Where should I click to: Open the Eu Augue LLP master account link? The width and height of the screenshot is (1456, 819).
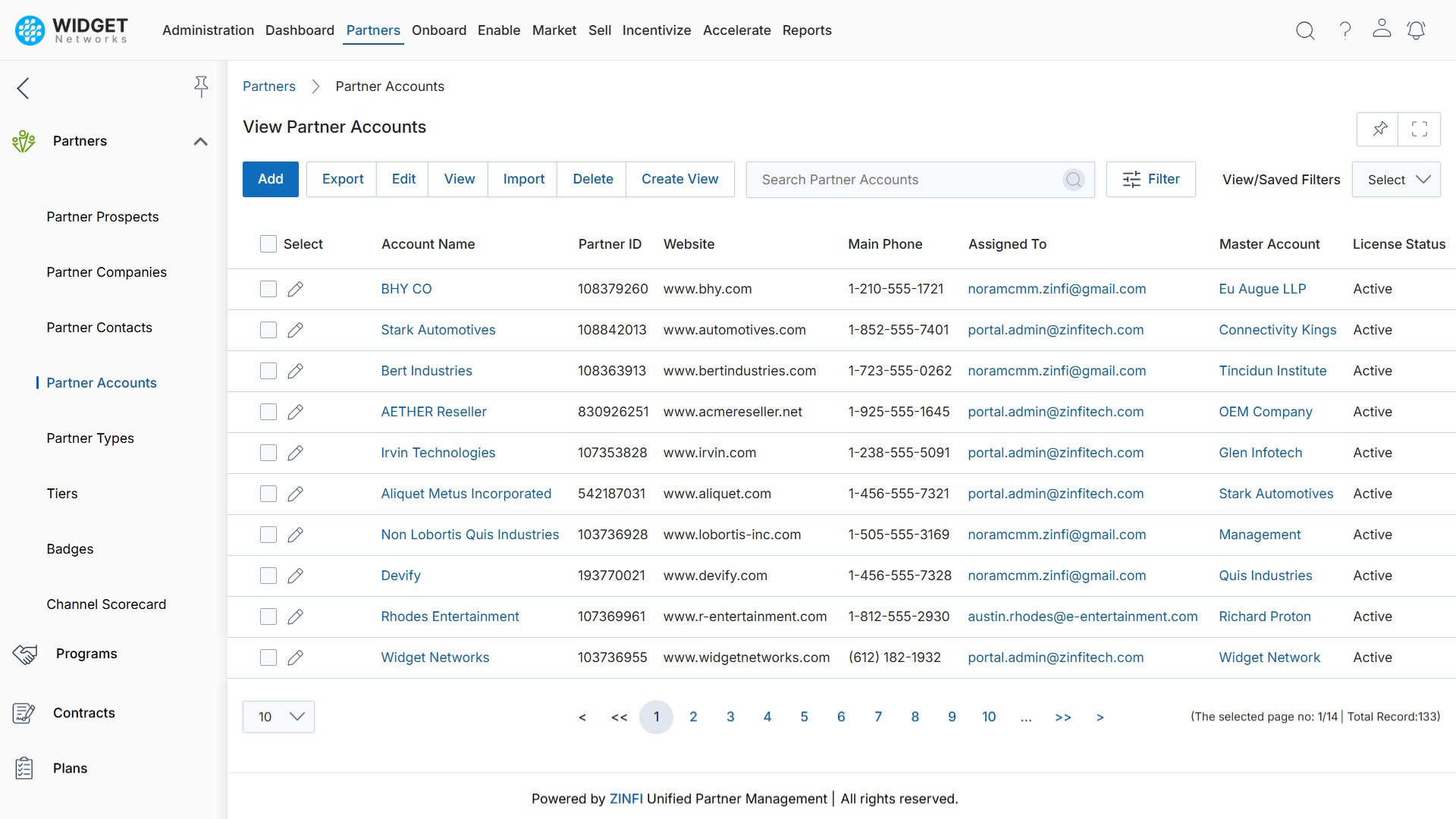click(x=1262, y=289)
